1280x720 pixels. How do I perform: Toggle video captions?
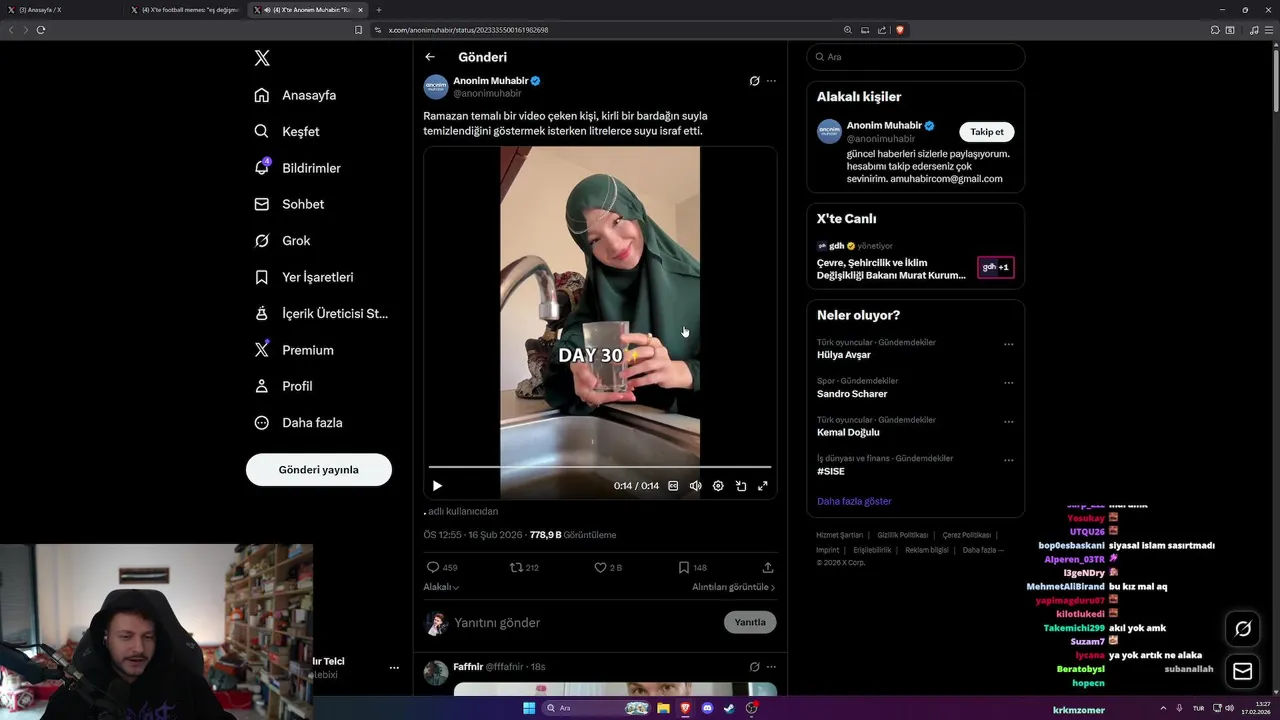tap(673, 486)
